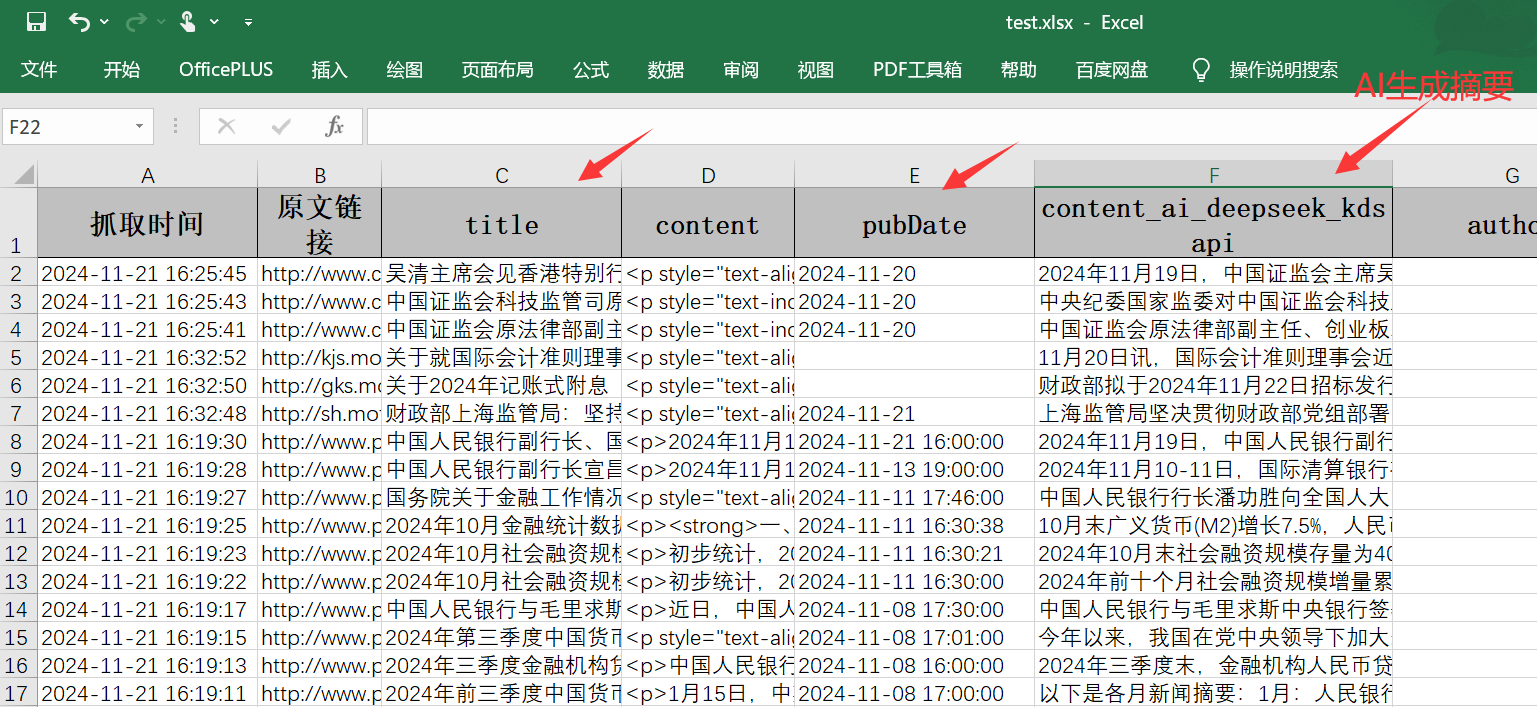The width and height of the screenshot is (1537, 707).
Task: Open the 页面布局 ribbon tab
Action: coord(497,70)
